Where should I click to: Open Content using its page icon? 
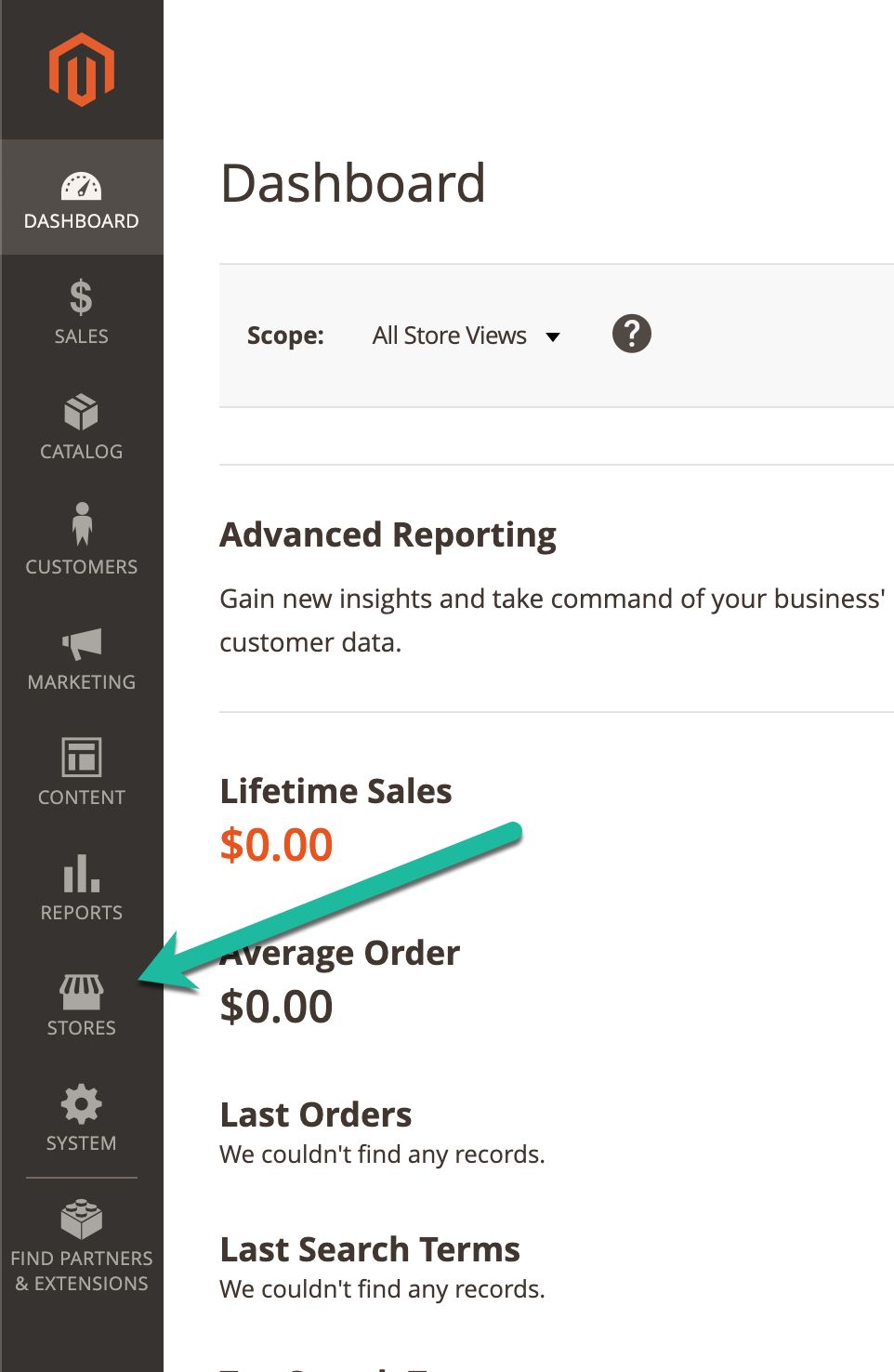(x=80, y=757)
